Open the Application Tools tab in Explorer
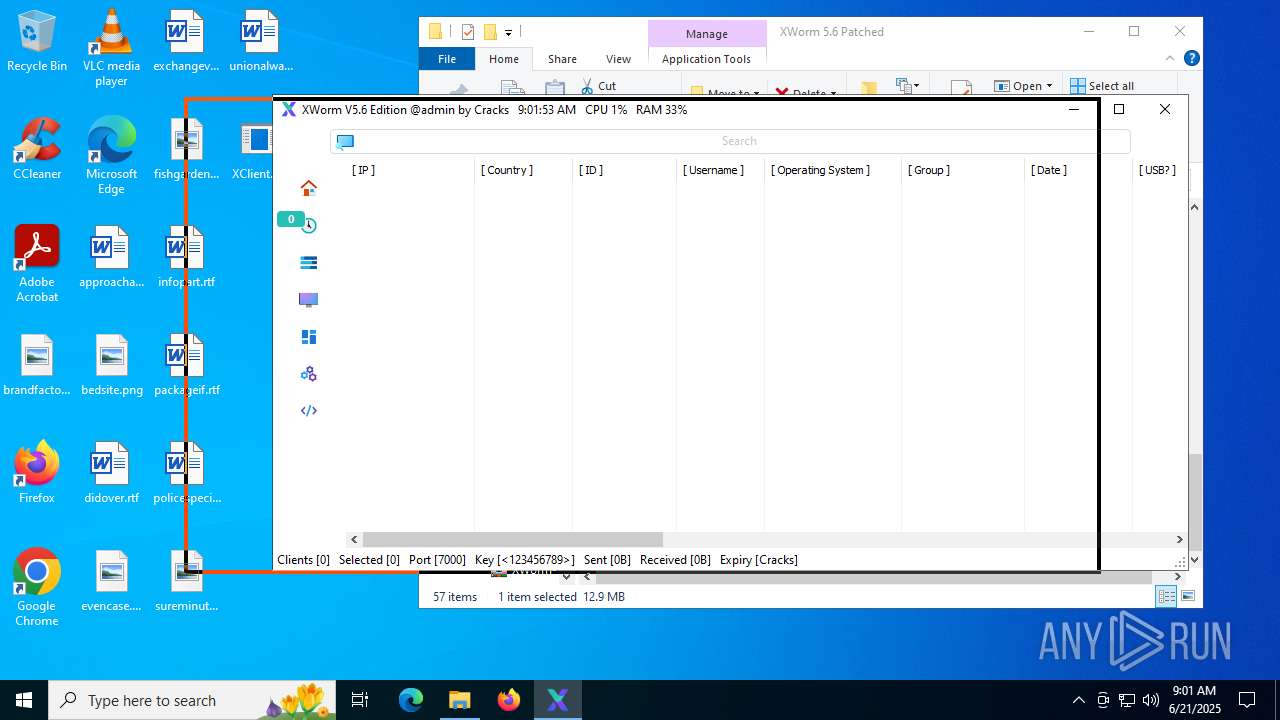1280x720 pixels. [706, 59]
